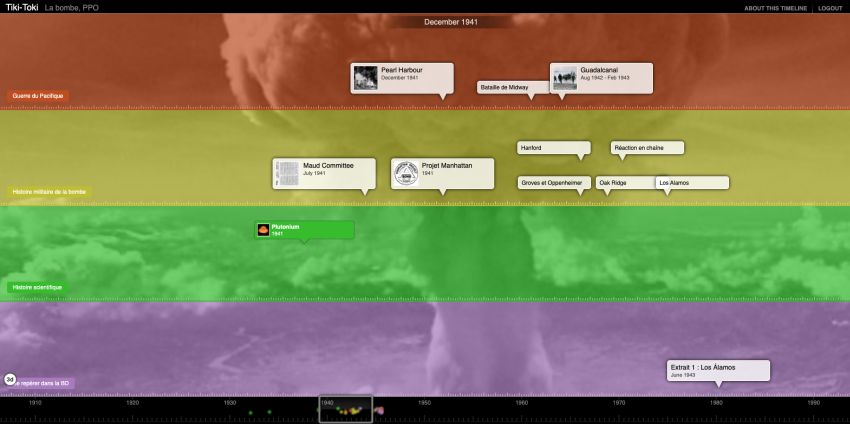Open the Hanford event card
The height and width of the screenshot is (424, 850).
(553, 148)
